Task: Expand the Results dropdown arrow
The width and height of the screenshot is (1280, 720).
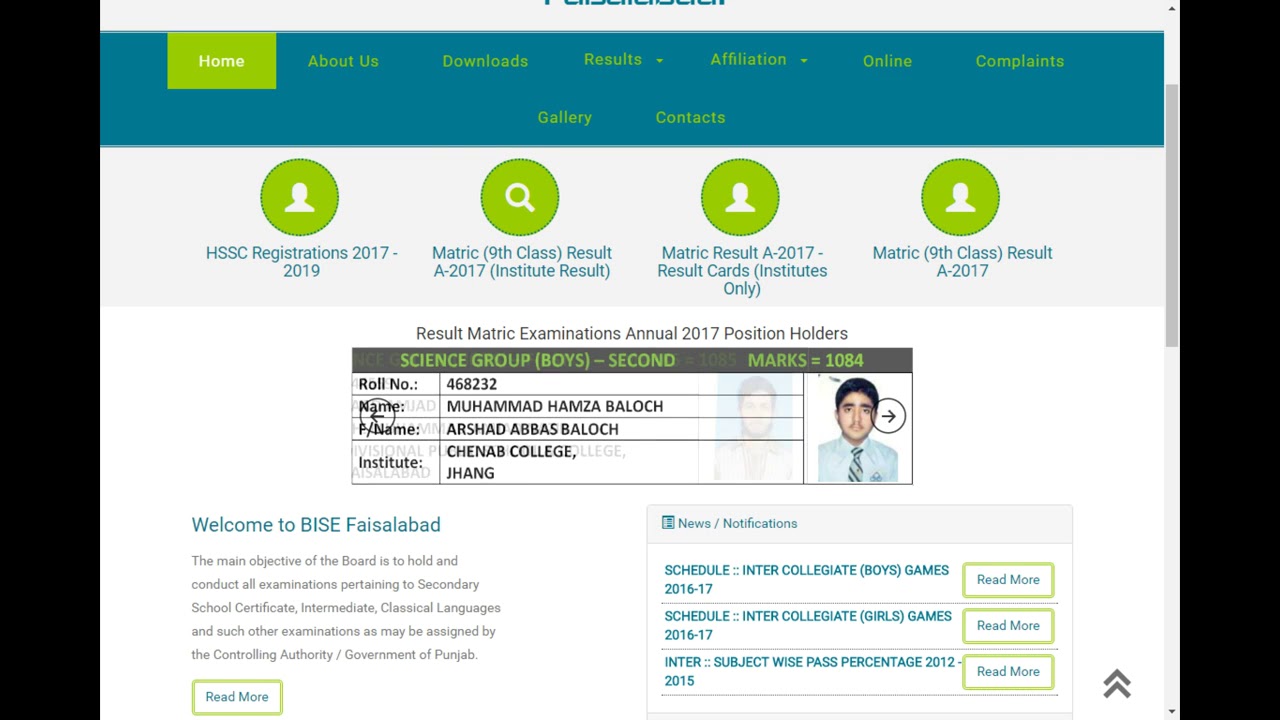Action: [x=659, y=61]
